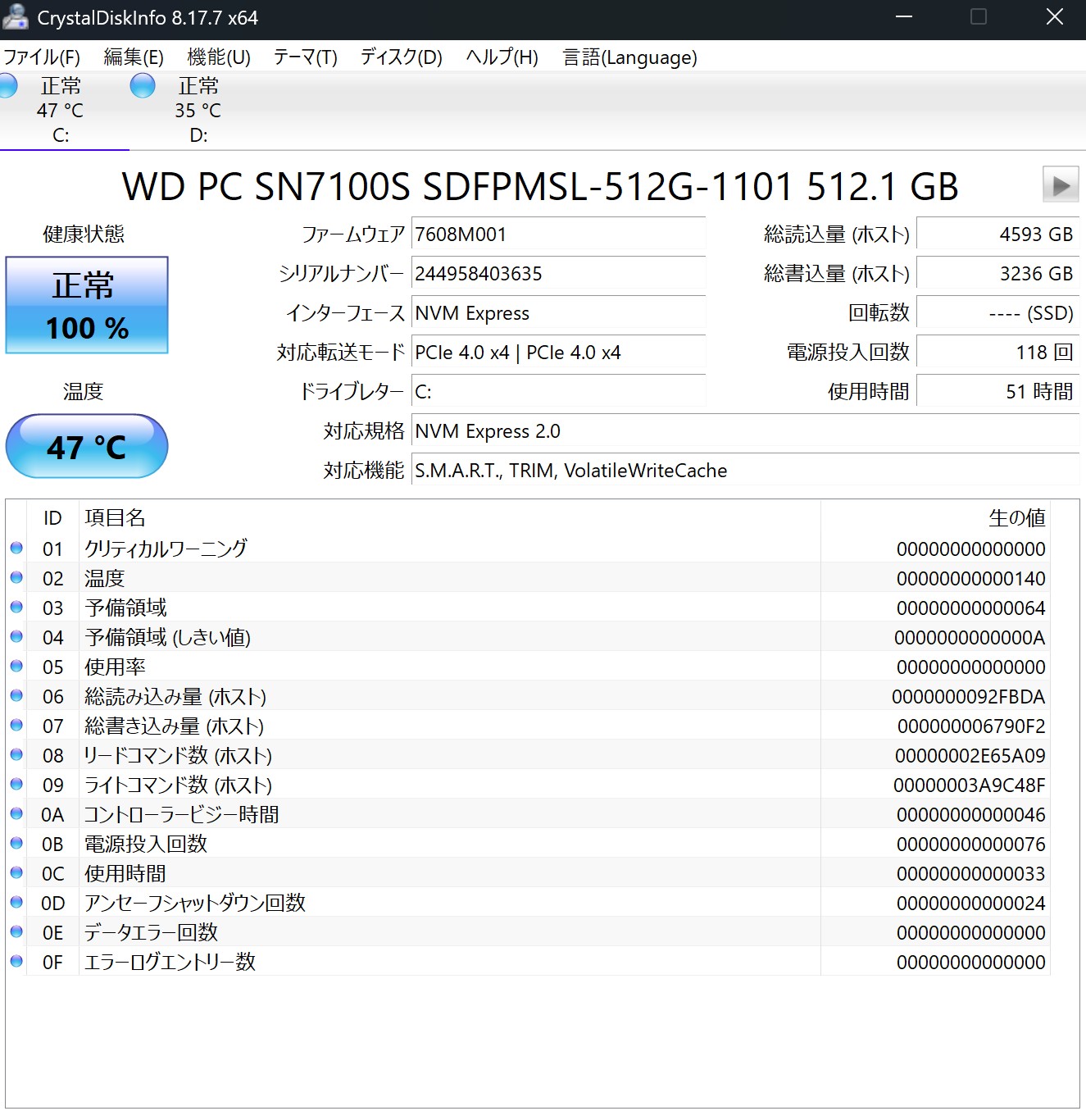
Task: Select row 02 温度
Action: click(528, 578)
